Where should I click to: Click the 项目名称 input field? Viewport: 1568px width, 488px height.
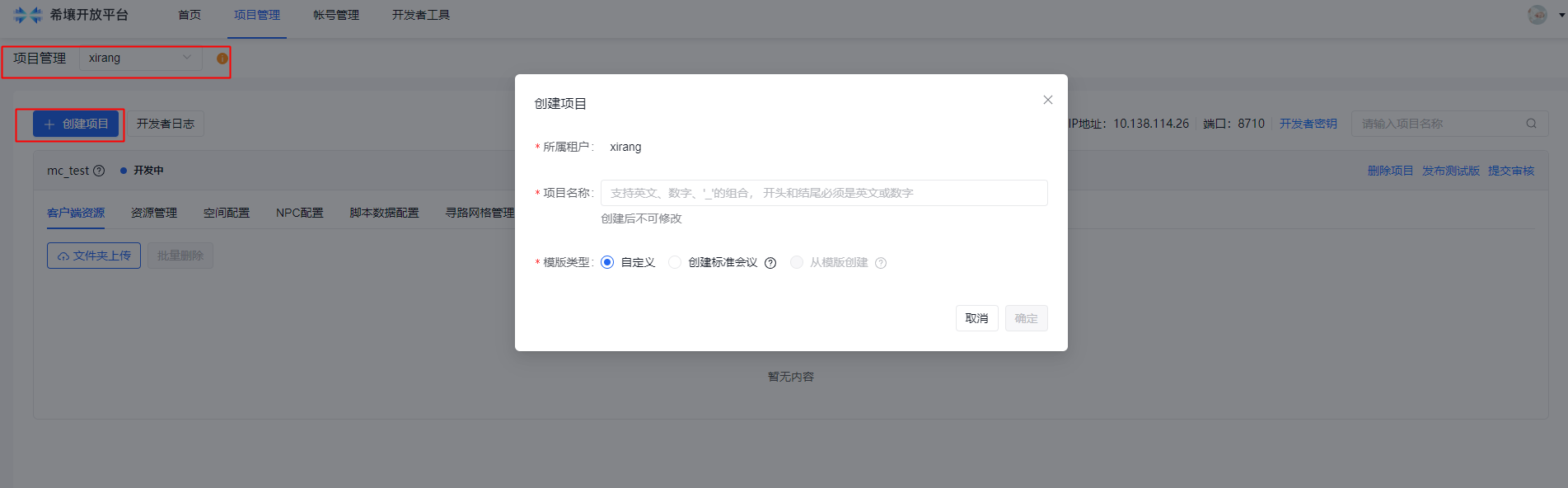tap(824, 193)
